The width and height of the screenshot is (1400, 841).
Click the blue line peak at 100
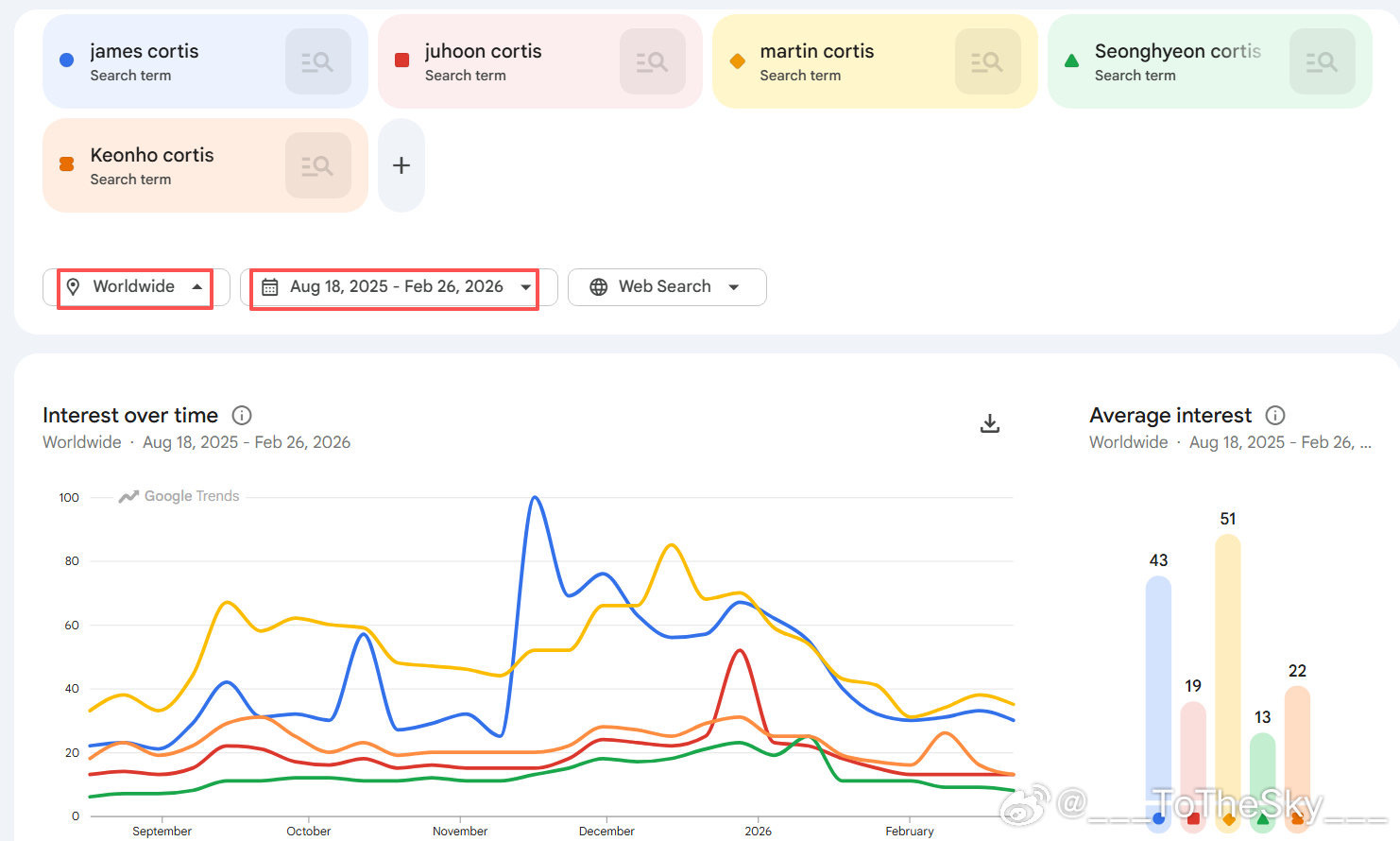coord(535,498)
